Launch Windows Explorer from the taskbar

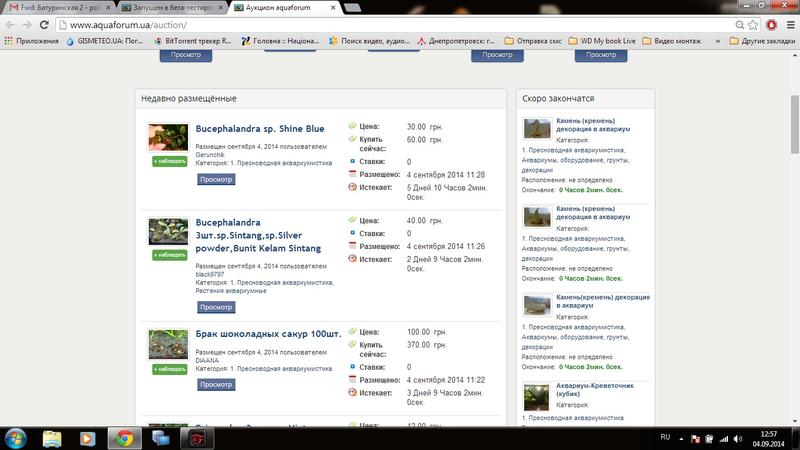click(x=53, y=437)
